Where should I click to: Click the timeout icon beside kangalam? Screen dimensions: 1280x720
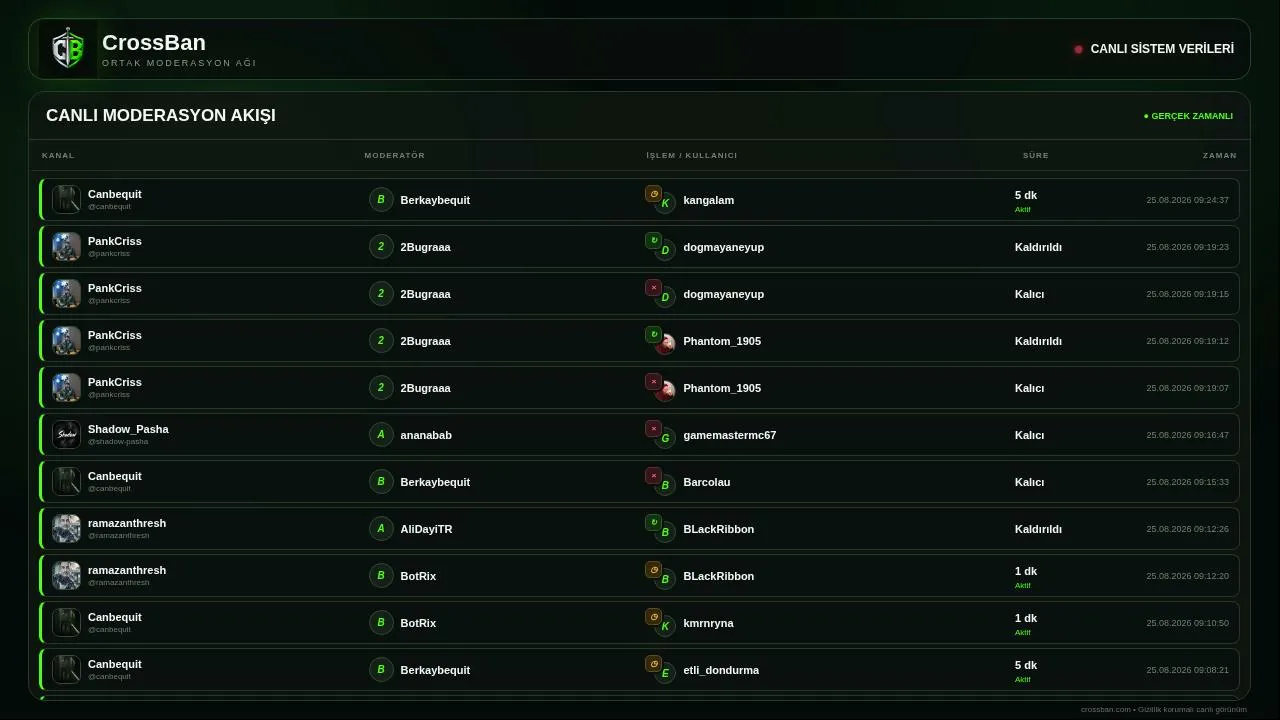(x=654, y=194)
